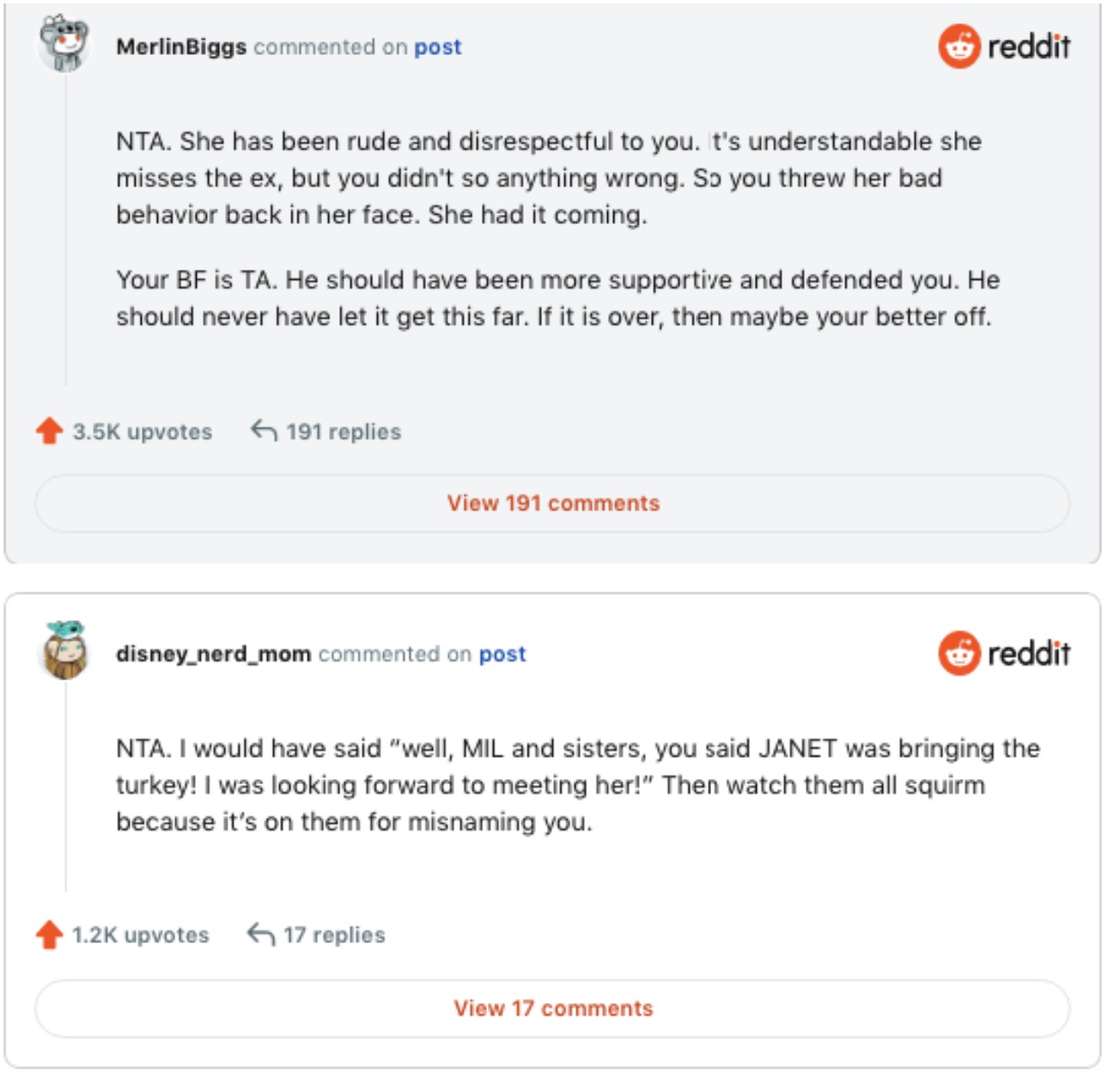Click MerlinBiggs avatar icon

[x=64, y=43]
